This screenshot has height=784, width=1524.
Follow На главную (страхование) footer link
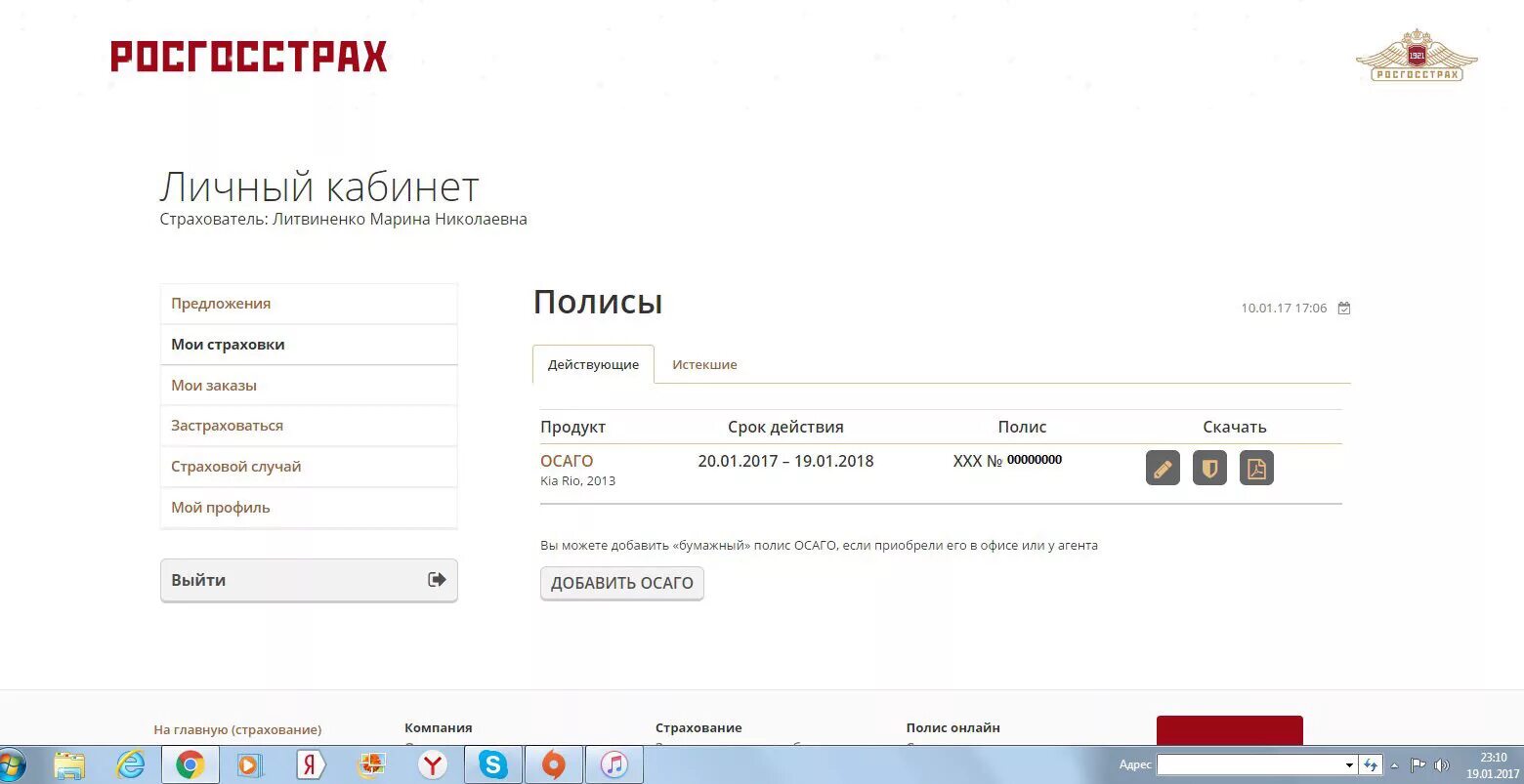click(237, 729)
